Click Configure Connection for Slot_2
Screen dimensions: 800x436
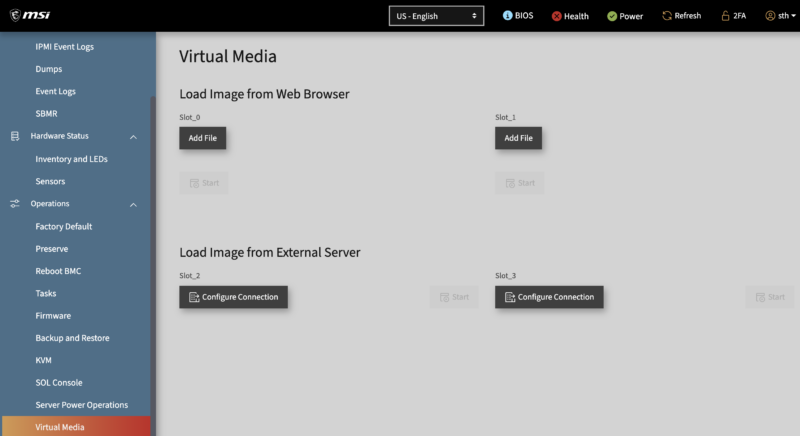click(x=233, y=297)
